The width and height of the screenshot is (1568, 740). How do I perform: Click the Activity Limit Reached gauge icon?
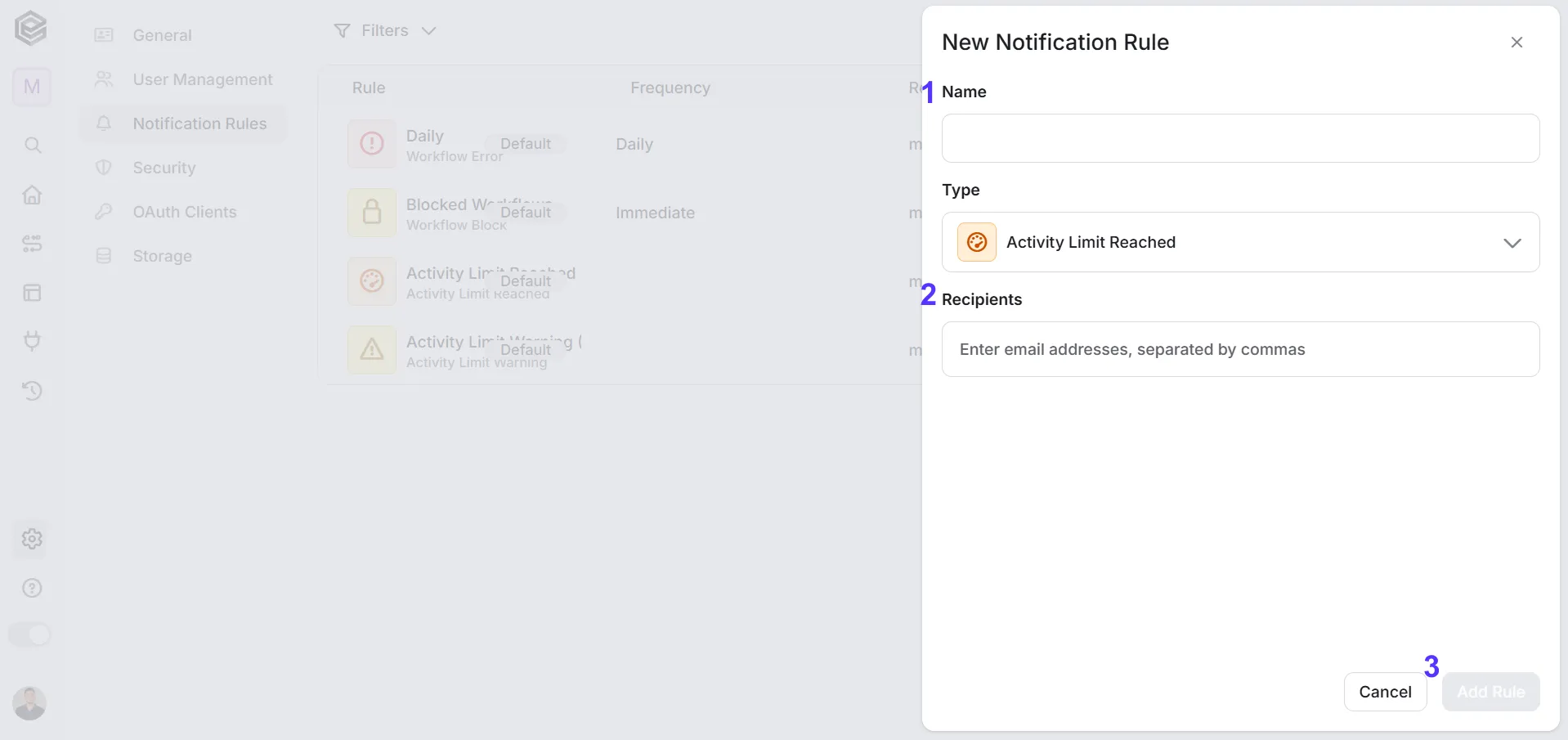[372, 281]
